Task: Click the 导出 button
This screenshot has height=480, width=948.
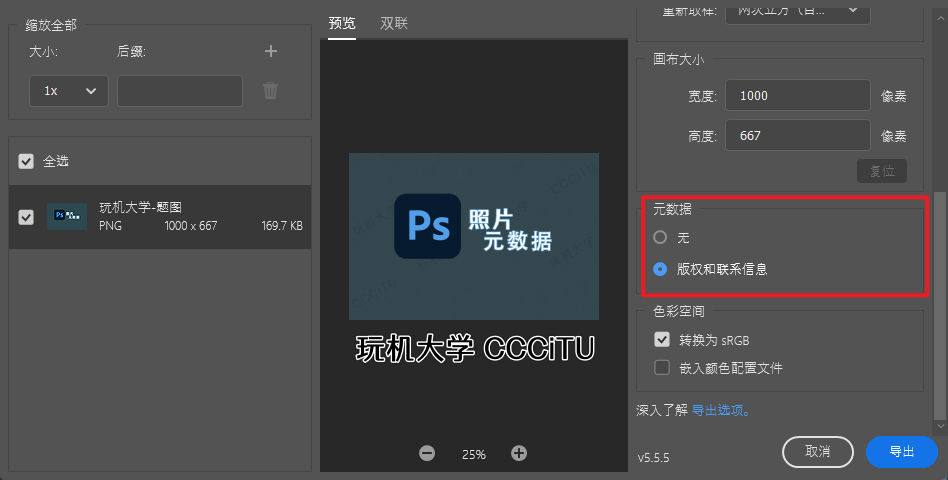Action: tap(901, 452)
